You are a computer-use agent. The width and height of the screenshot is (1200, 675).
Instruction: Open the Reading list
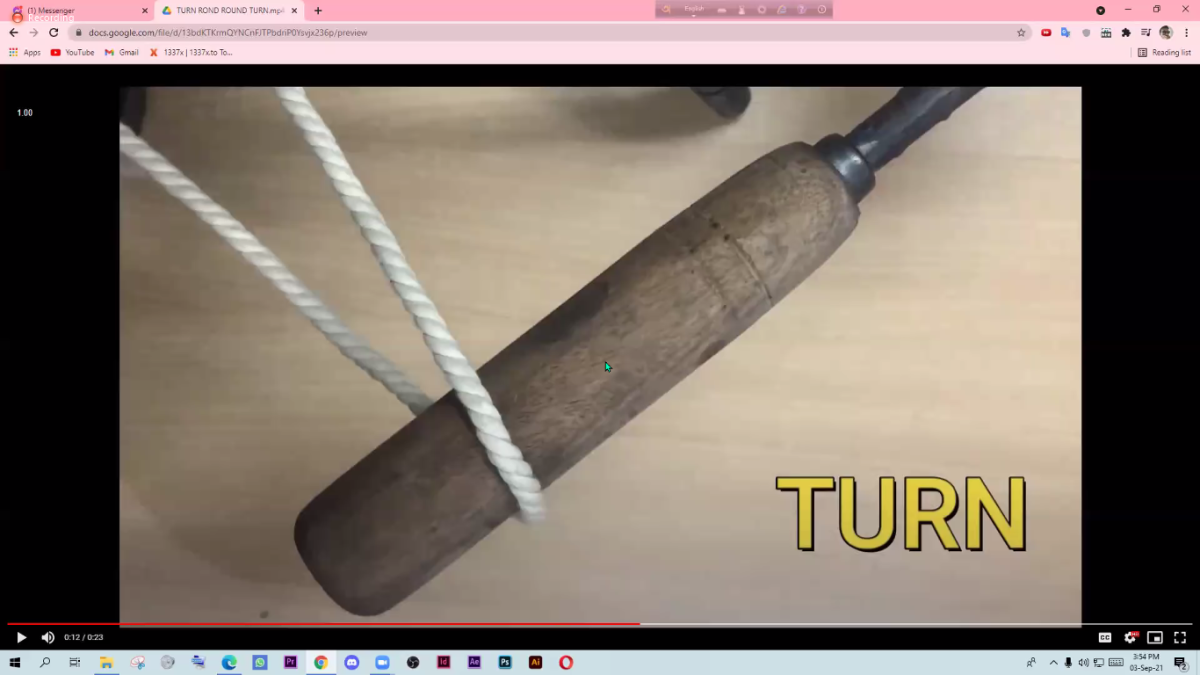click(1165, 52)
